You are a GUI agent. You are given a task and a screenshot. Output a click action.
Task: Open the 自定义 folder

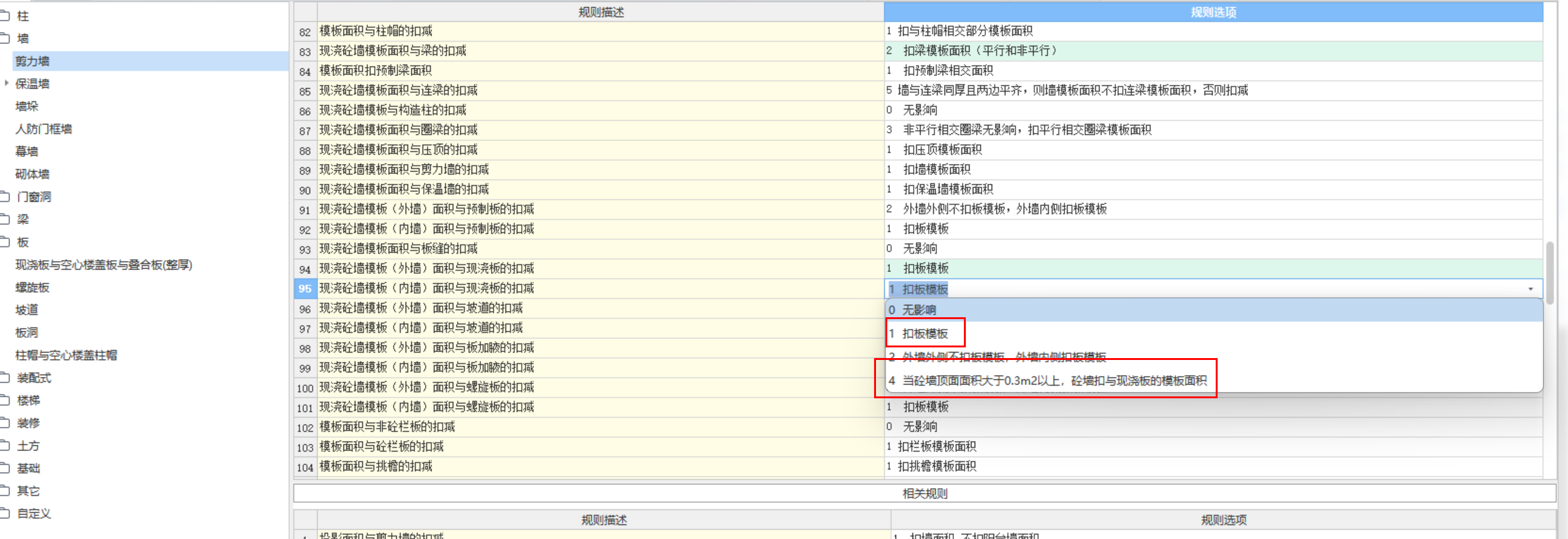(34, 513)
